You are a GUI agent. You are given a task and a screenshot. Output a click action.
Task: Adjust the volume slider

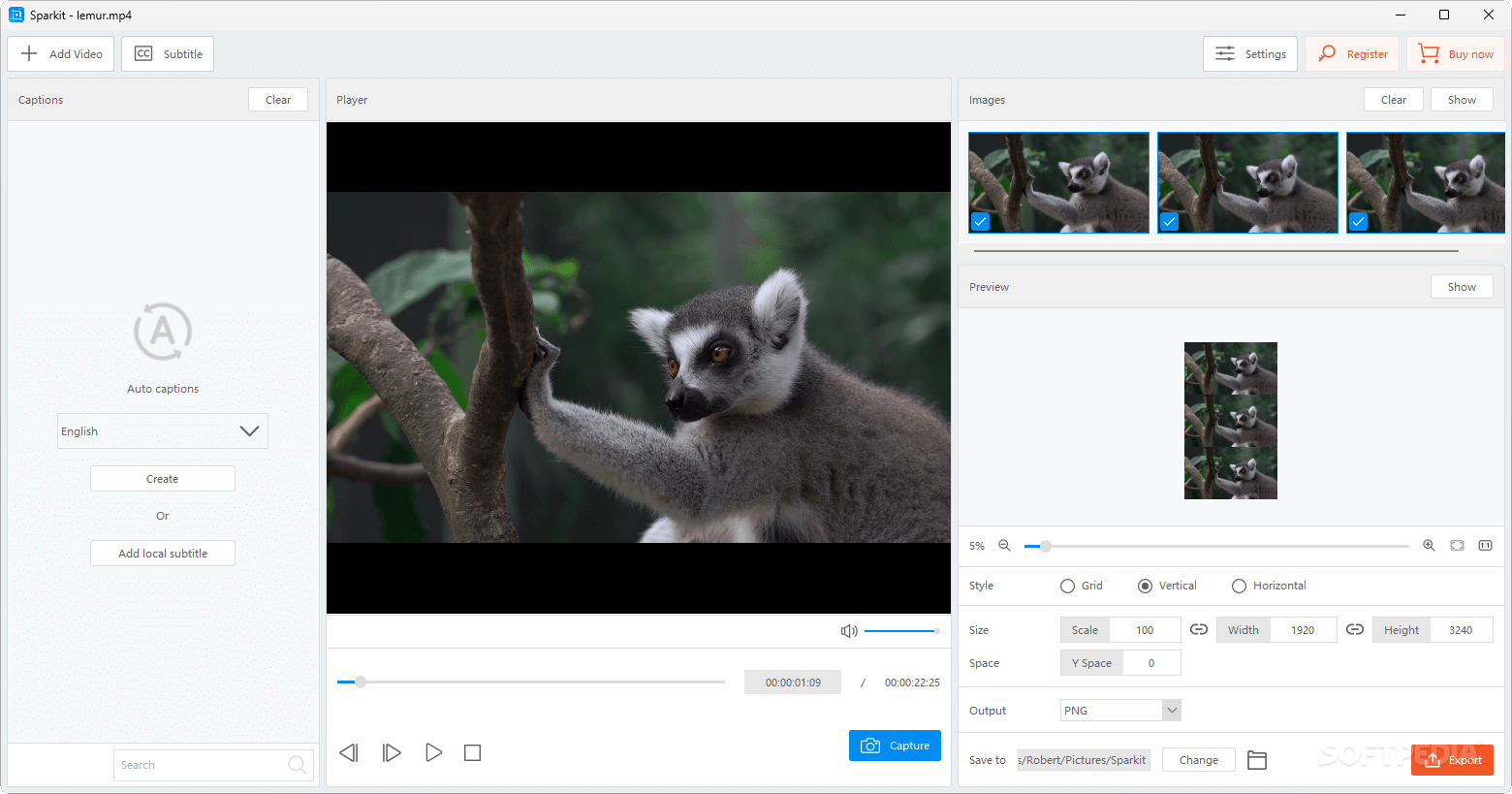(x=901, y=631)
